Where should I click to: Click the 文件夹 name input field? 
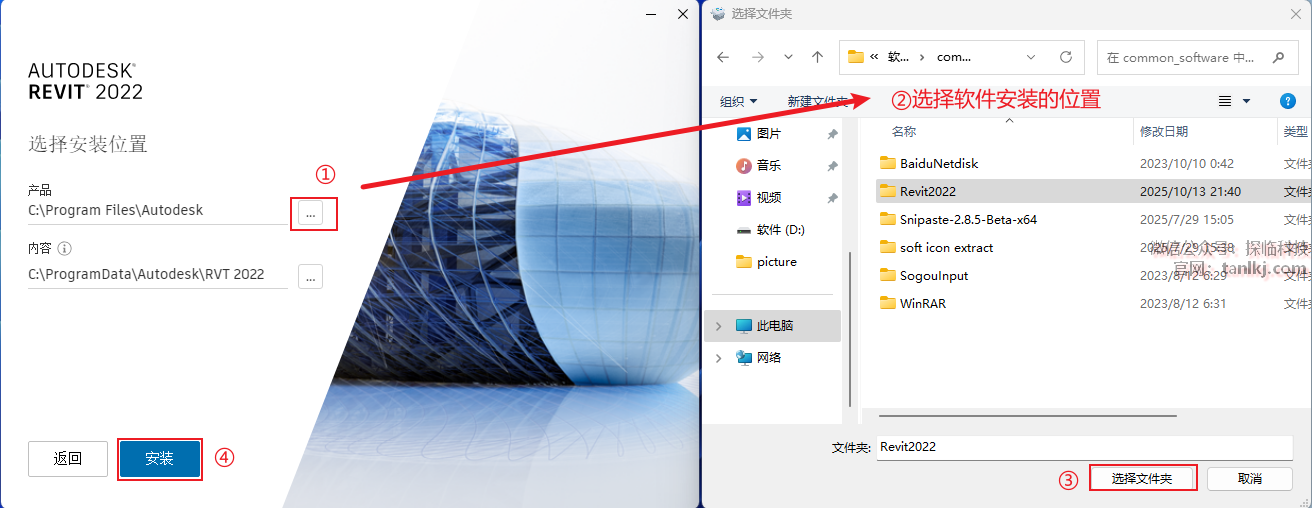click(x=1084, y=447)
